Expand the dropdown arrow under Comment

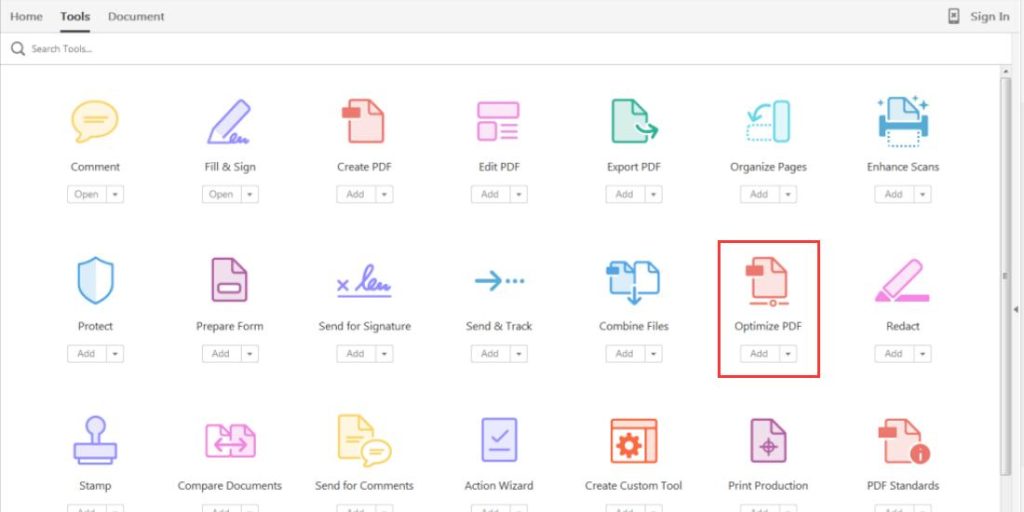(x=115, y=194)
